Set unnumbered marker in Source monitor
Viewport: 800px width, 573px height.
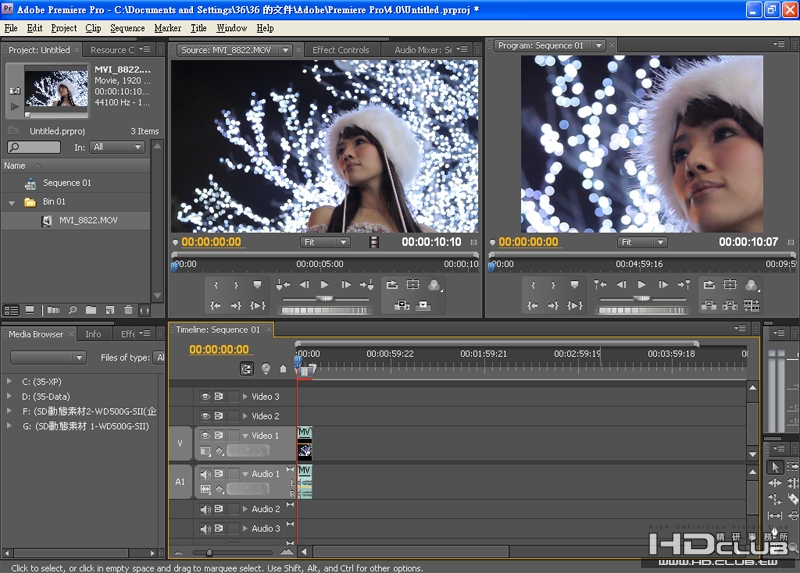[257, 285]
